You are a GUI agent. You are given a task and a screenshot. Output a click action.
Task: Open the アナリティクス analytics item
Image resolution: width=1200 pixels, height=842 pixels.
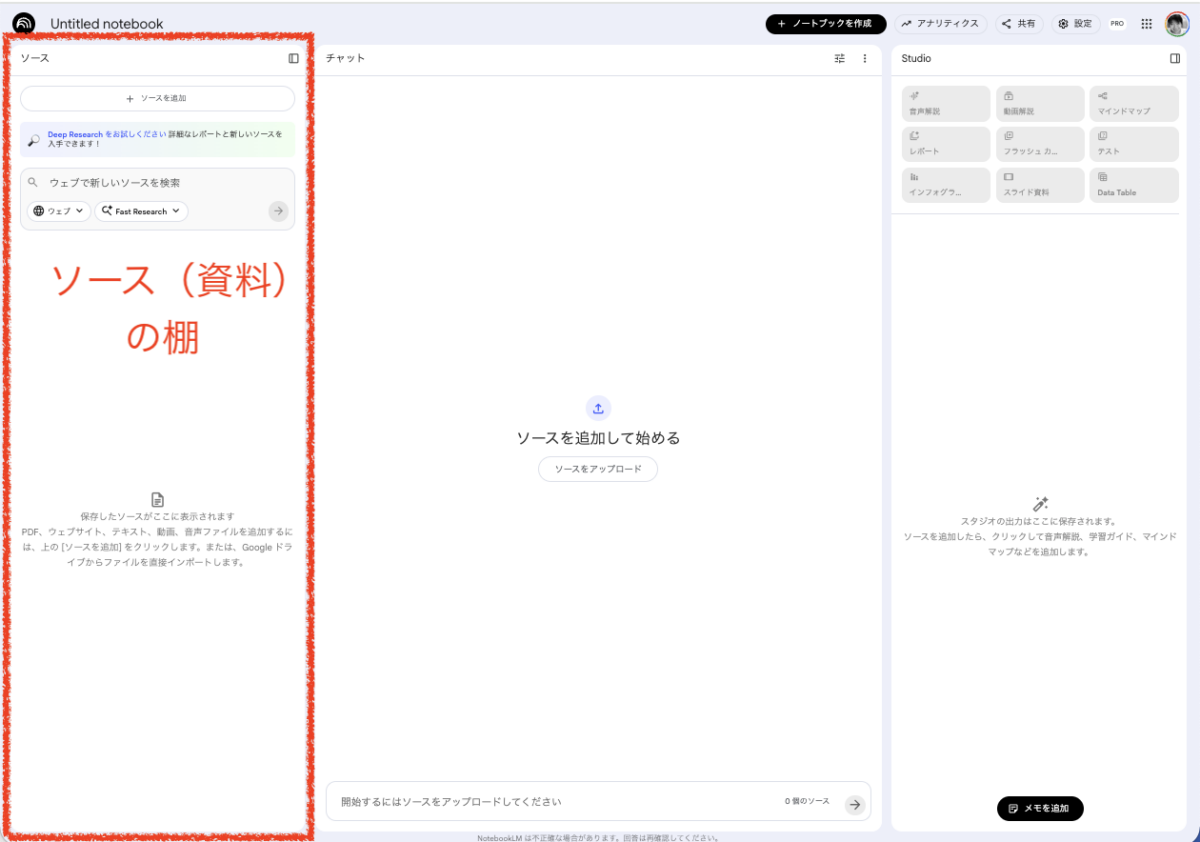pos(940,24)
